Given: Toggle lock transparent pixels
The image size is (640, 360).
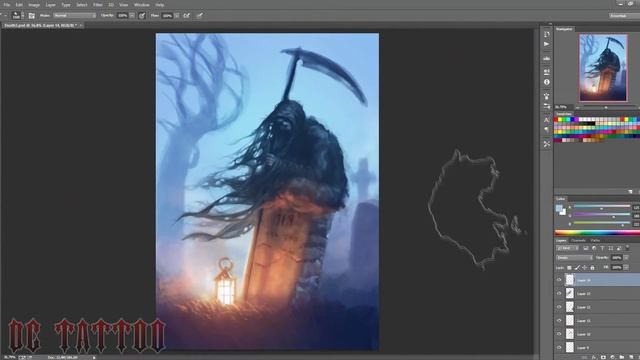Looking at the screenshot, I should click(x=569, y=268).
